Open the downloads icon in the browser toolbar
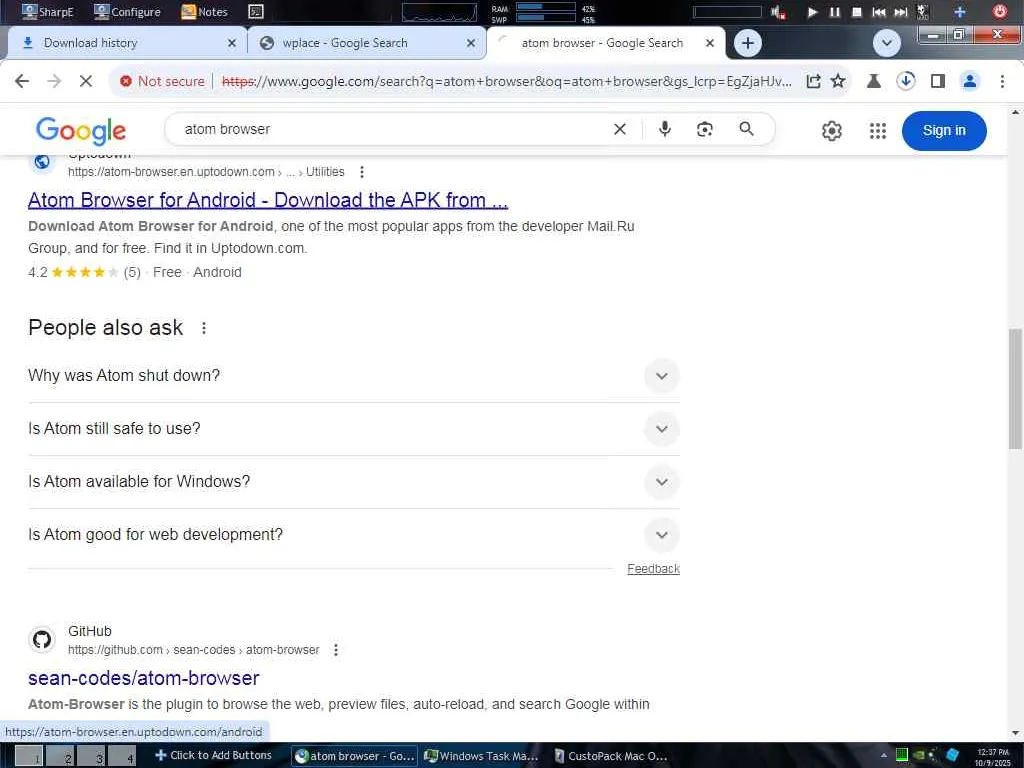 tap(906, 81)
